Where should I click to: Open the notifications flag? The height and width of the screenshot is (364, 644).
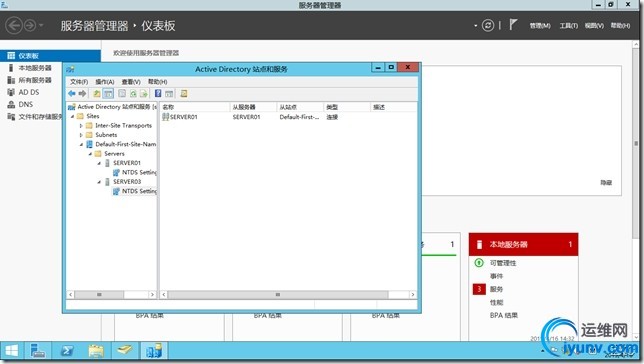[x=513, y=25]
